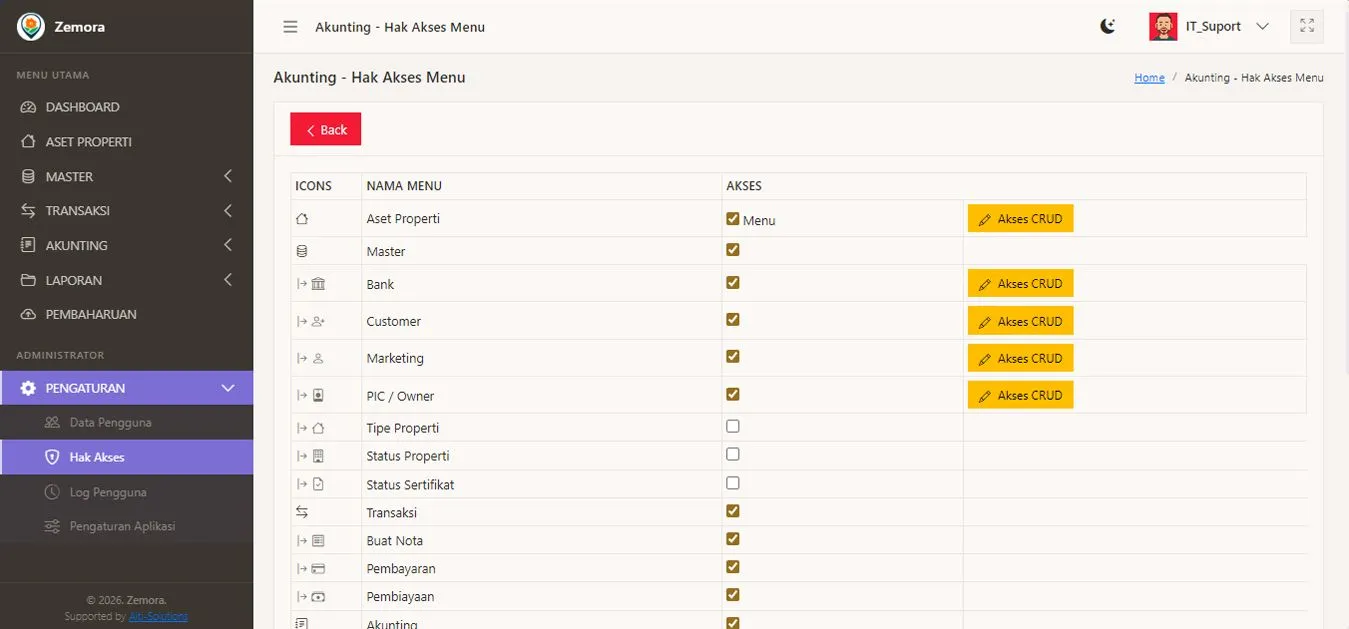Toggle dark mode with the moon icon
Screen dimensions: 1349x629
(1107, 27)
